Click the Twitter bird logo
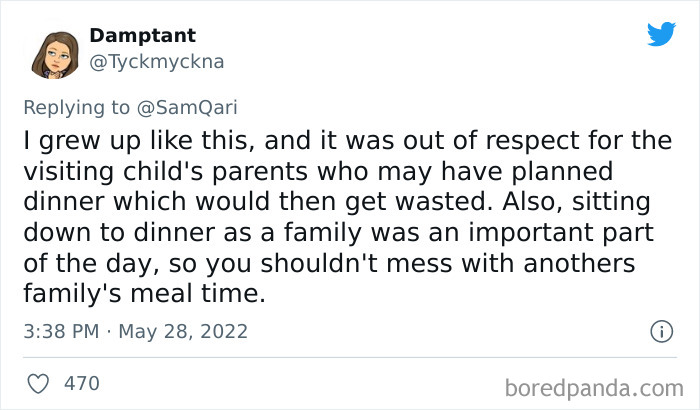 [x=661, y=35]
